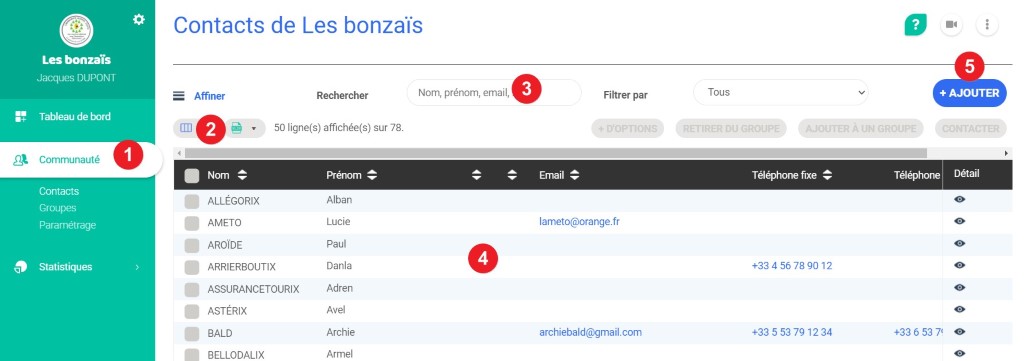Check the box next to BALD
1024x361 pixels.
pos(191,334)
